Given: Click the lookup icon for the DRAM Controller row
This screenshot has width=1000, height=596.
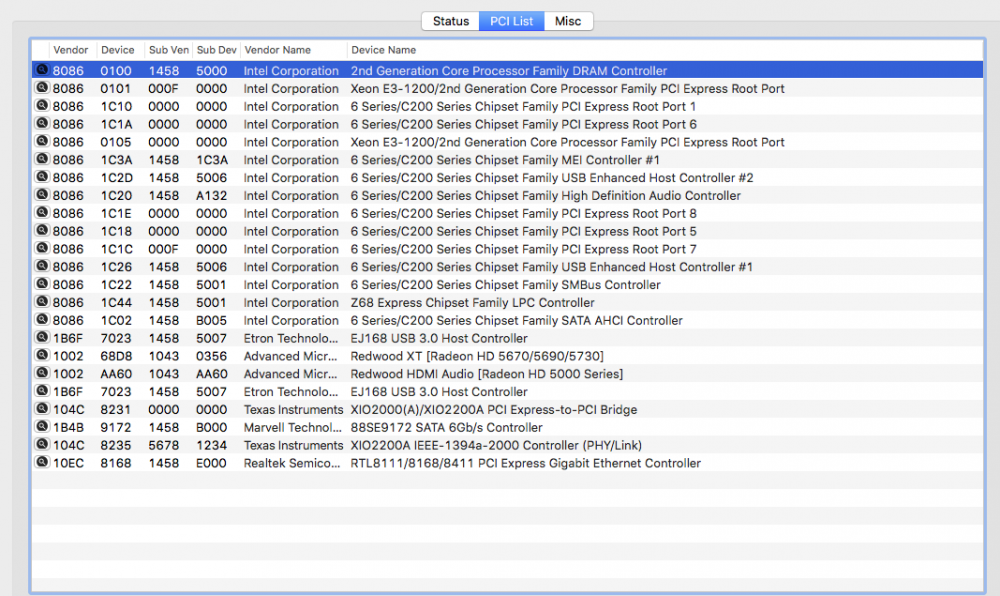Looking at the screenshot, I should (42, 69).
